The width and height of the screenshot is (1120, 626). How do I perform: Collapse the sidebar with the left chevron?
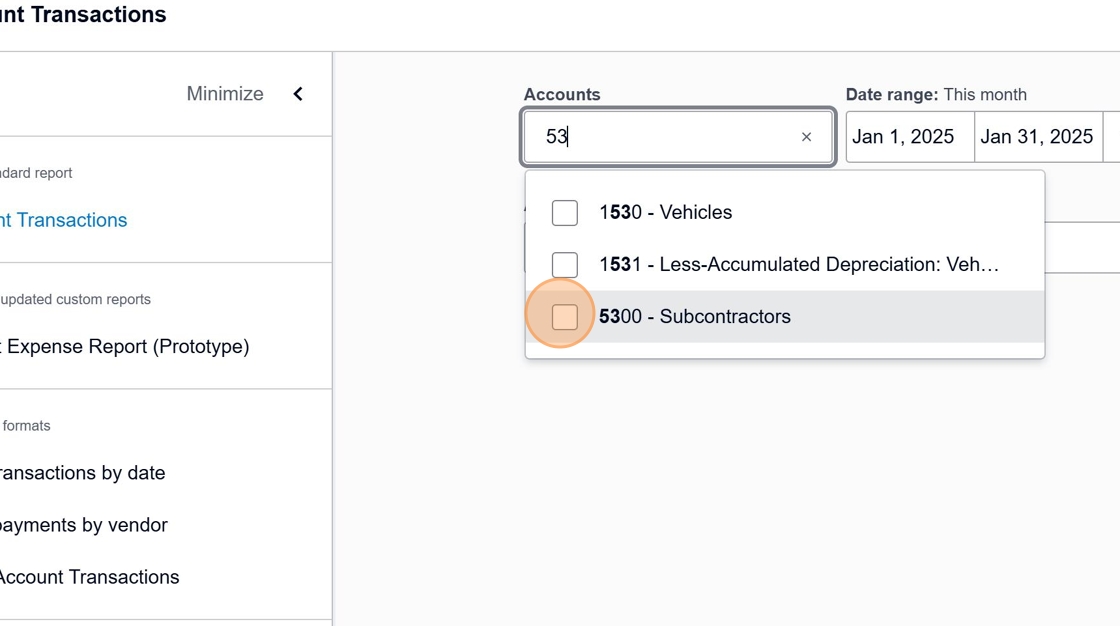[298, 94]
